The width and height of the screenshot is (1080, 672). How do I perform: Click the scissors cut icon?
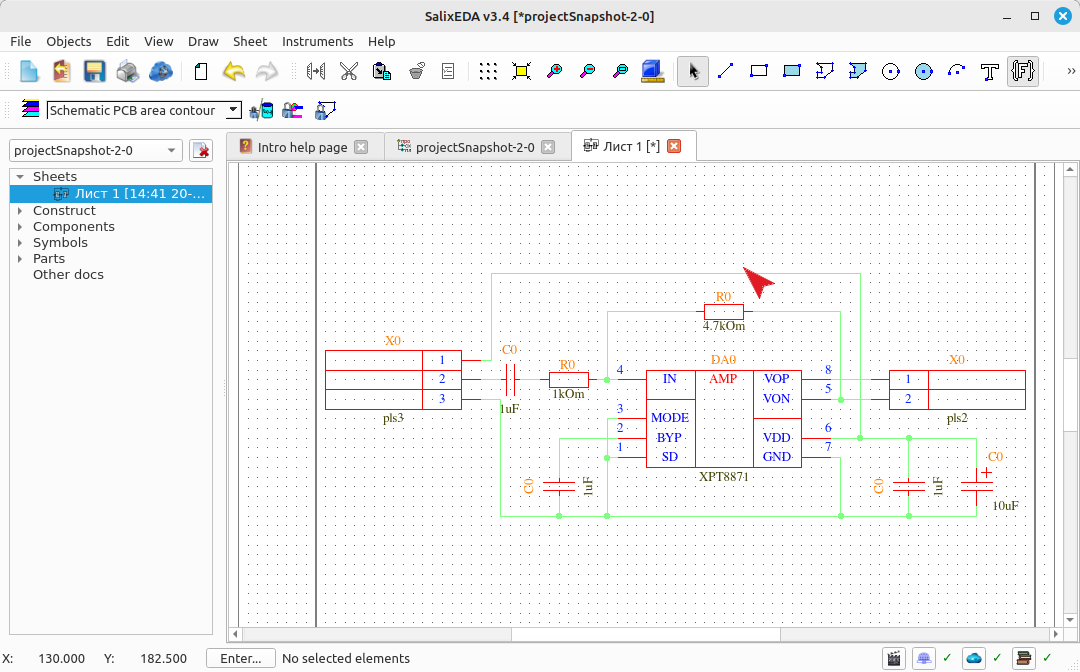(349, 71)
